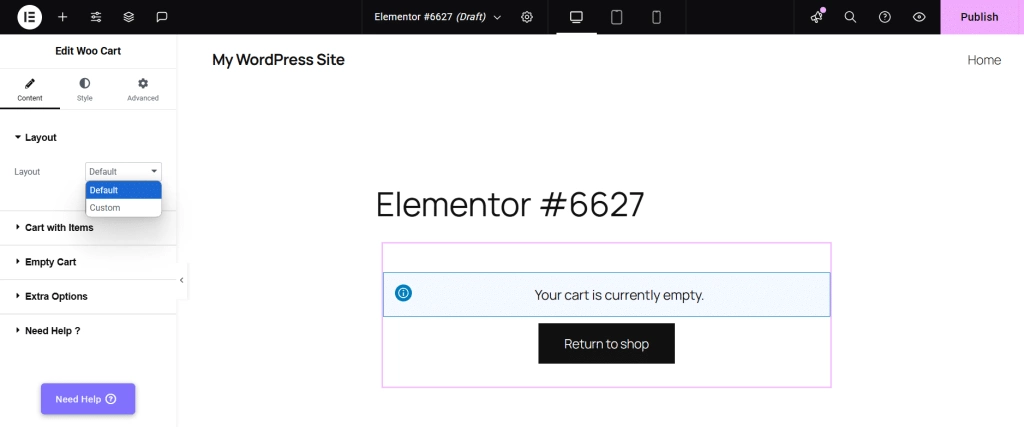
Task: Click the Elementor logo icon
Action: click(30, 17)
